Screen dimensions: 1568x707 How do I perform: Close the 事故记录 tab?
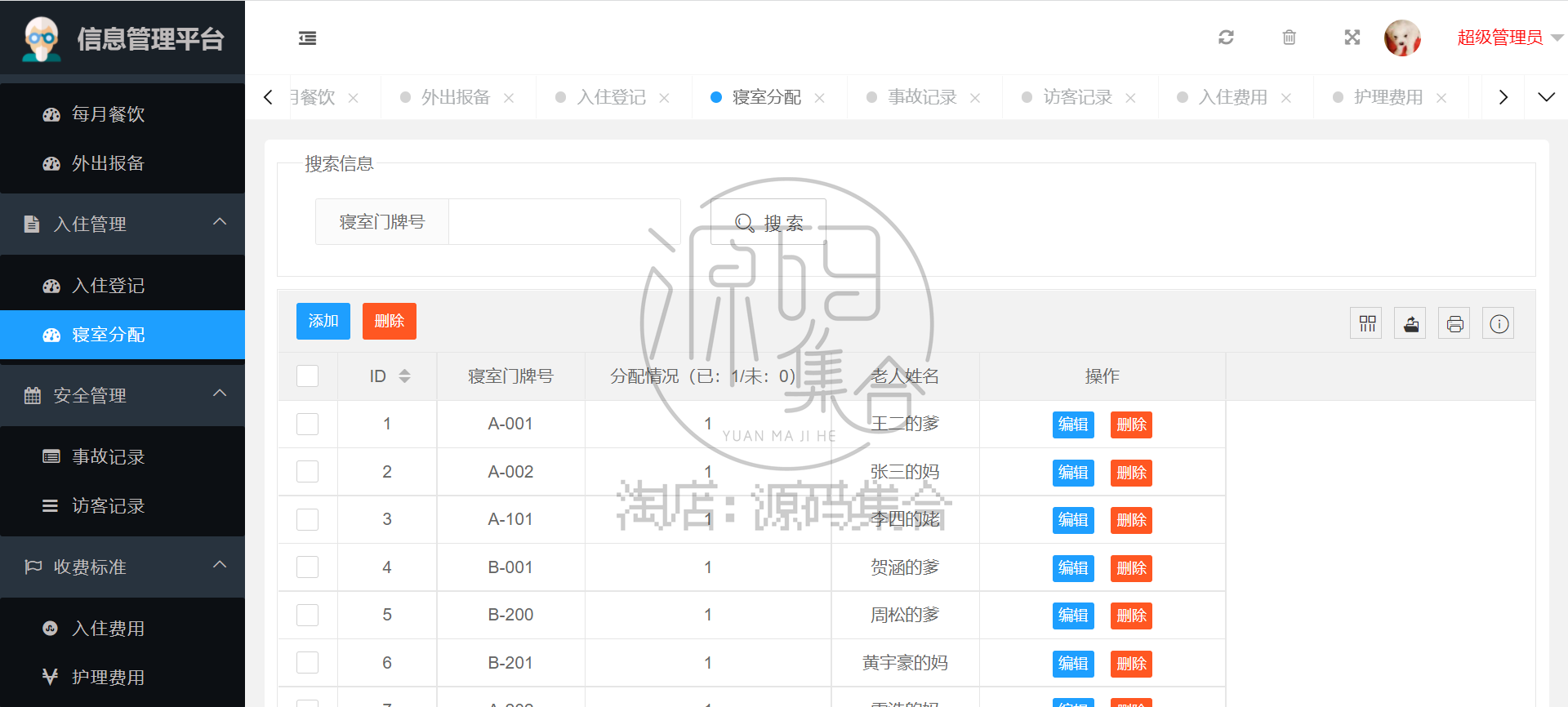point(975,98)
